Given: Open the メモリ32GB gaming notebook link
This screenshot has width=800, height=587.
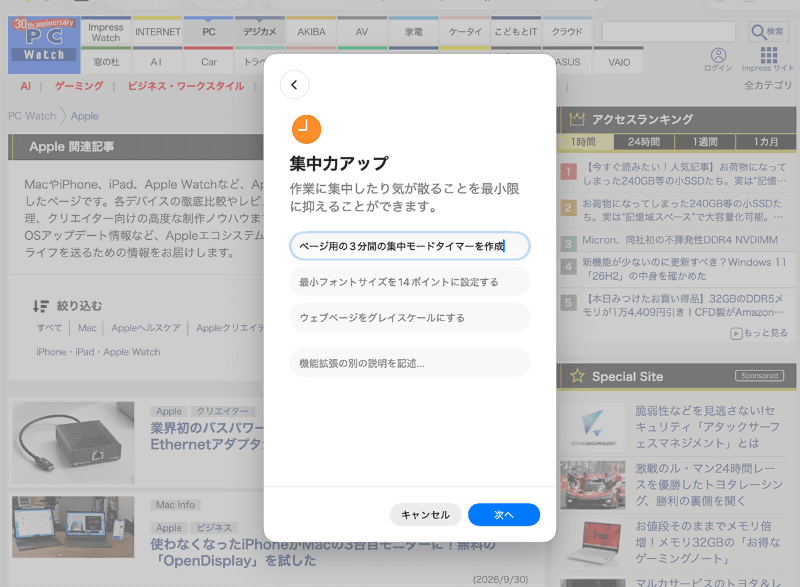Looking at the screenshot, I should tap(708, 542).
